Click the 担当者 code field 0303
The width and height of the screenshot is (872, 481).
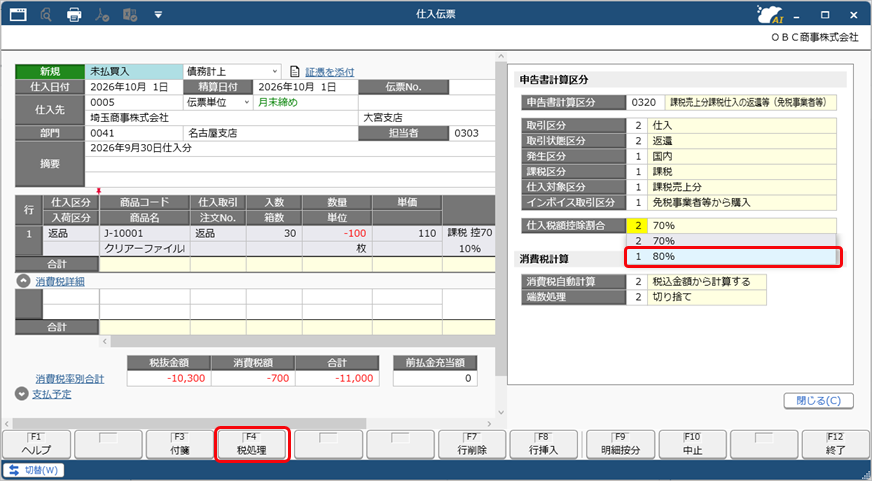[472, 133]
